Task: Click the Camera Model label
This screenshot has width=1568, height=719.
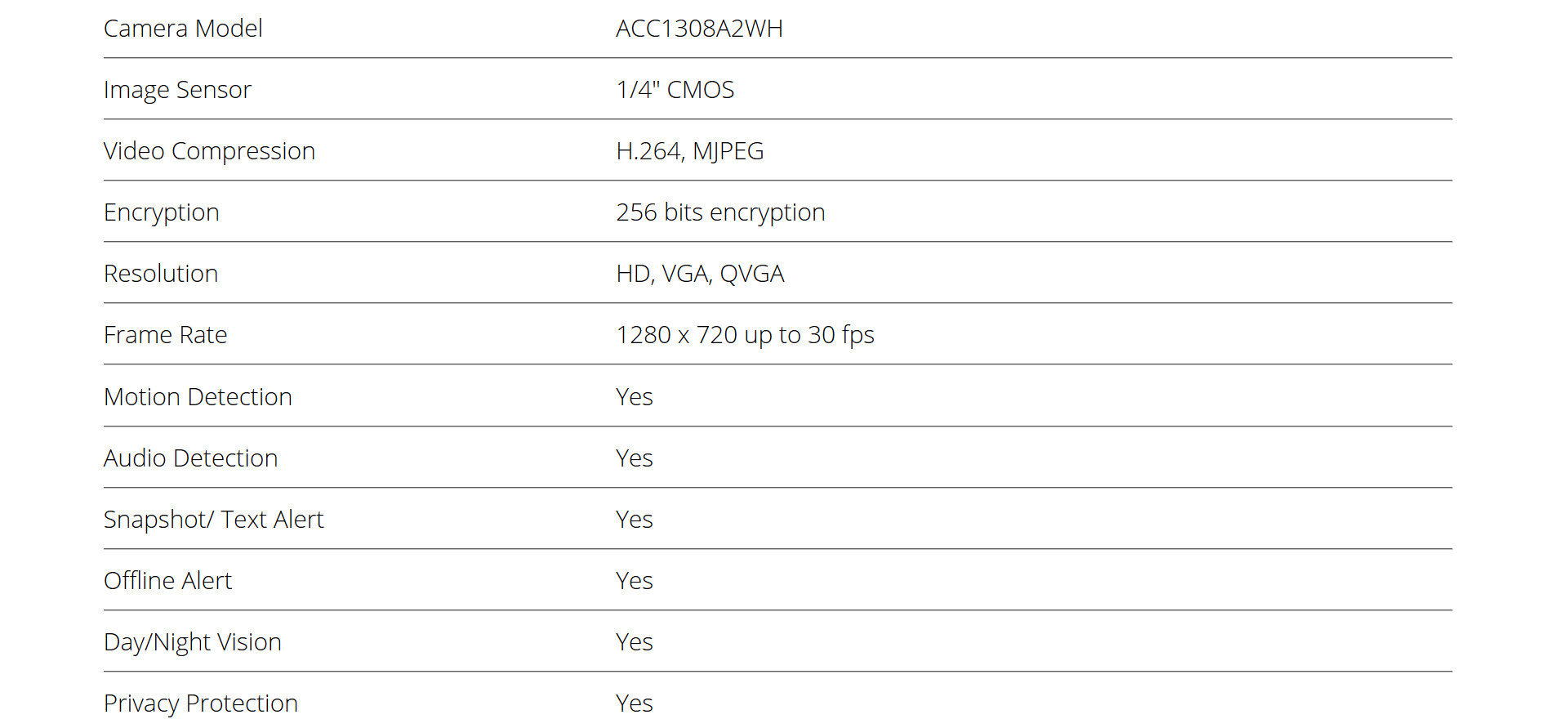Action: [x=183, y=29]
